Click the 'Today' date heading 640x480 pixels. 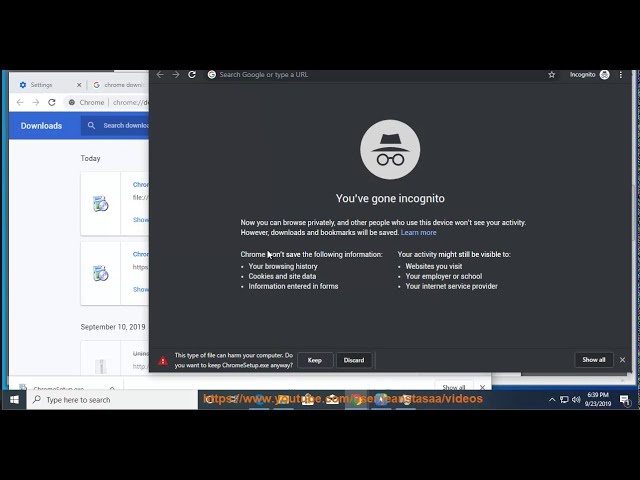click(x=90, y=158)
